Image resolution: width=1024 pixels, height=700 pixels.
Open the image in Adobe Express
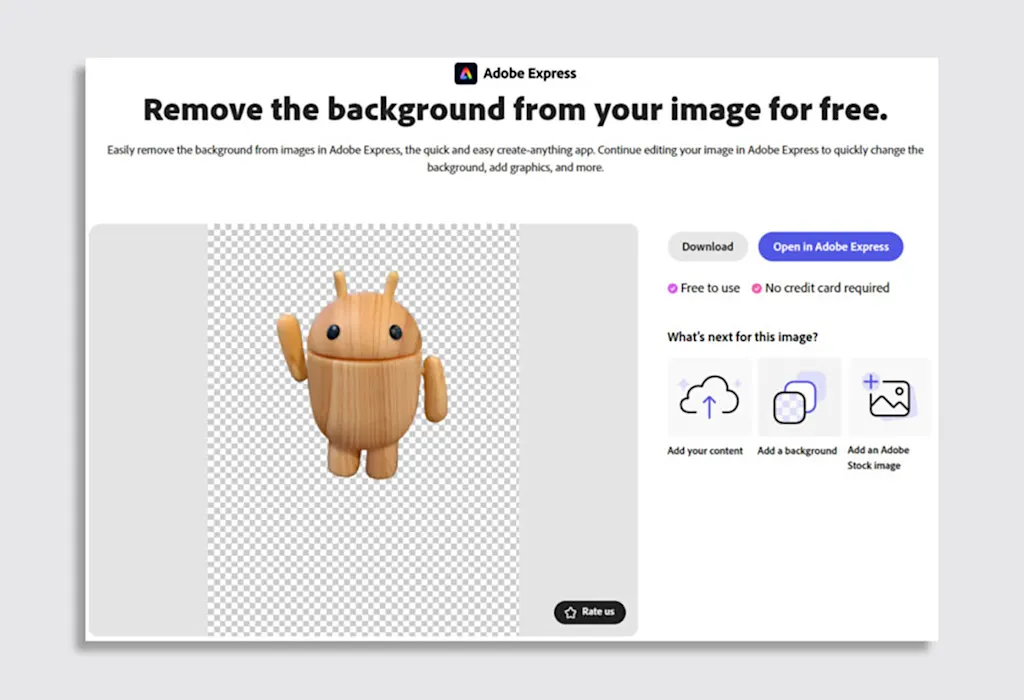(831, 247)
